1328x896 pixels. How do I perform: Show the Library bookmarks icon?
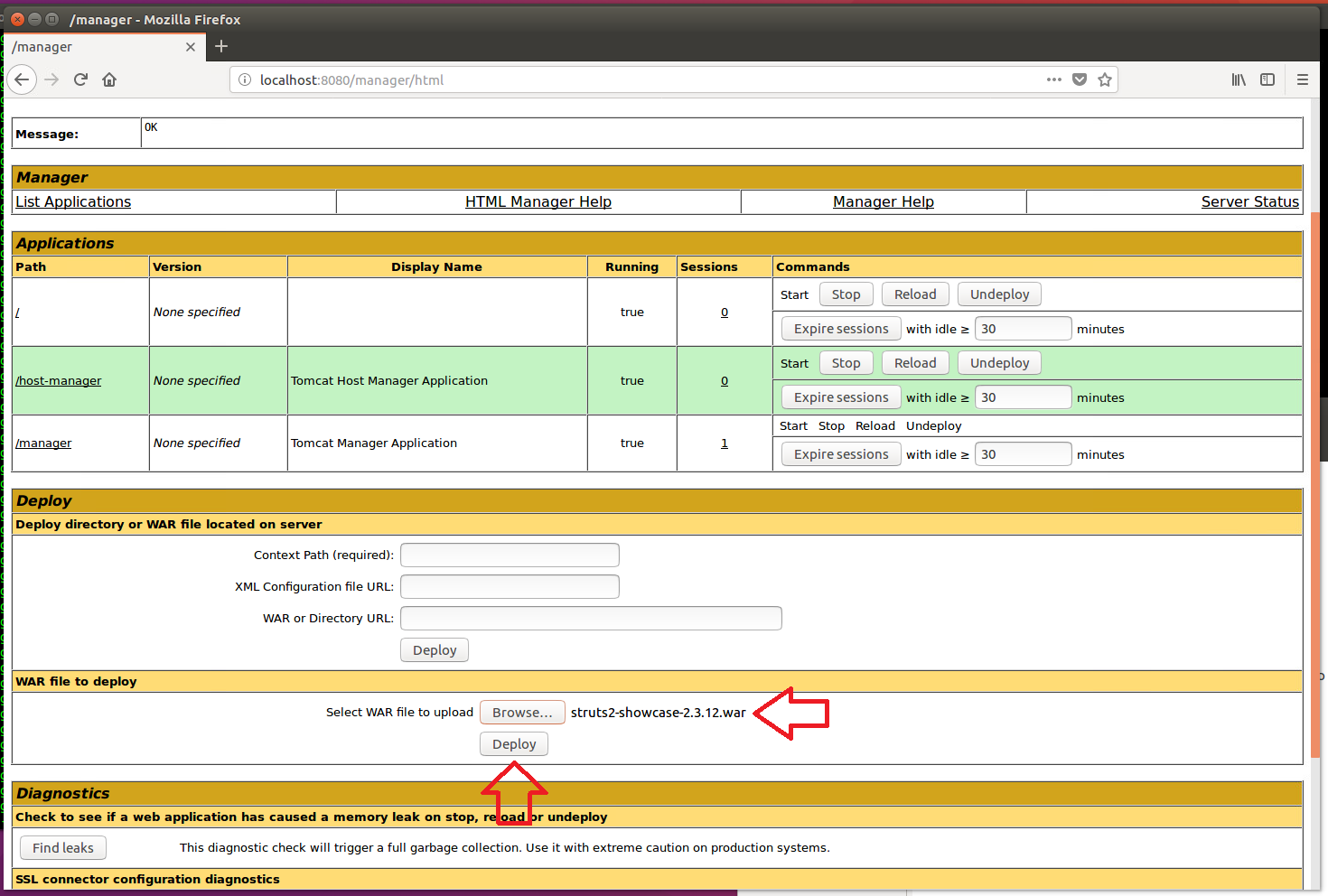point(1238,79)
